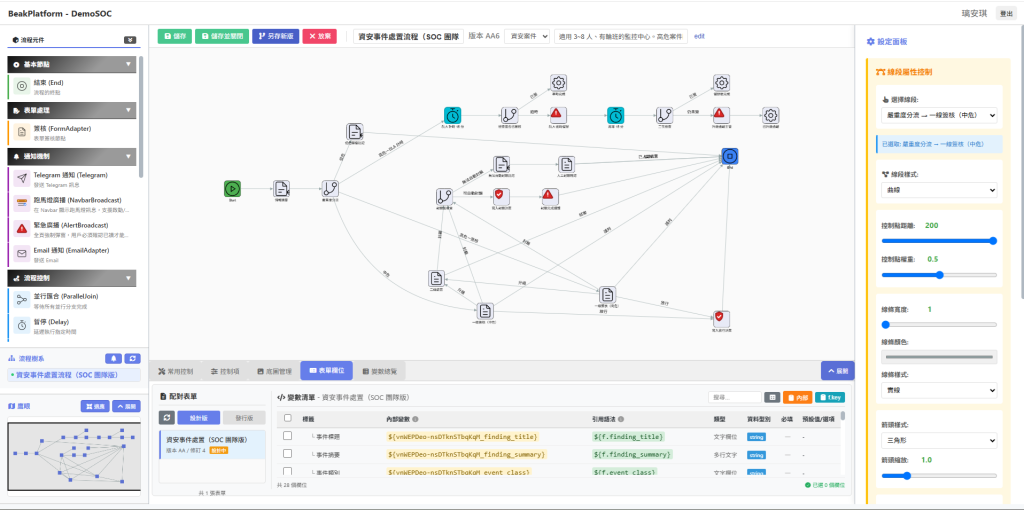Click the red shield node at canvas bottom right
Viewport: 1024px width, 510px height.
pyautogui.click(x=720, y=319)
